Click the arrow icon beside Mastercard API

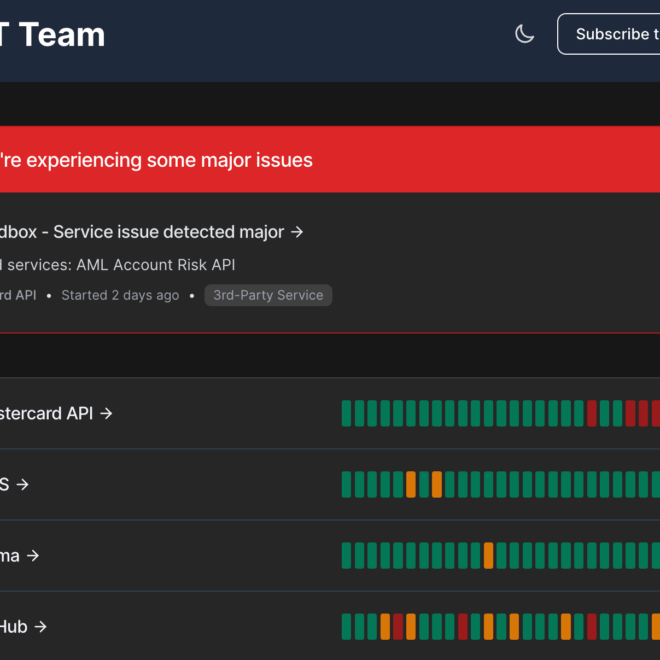pyautogui.click(x=106, y=413)
